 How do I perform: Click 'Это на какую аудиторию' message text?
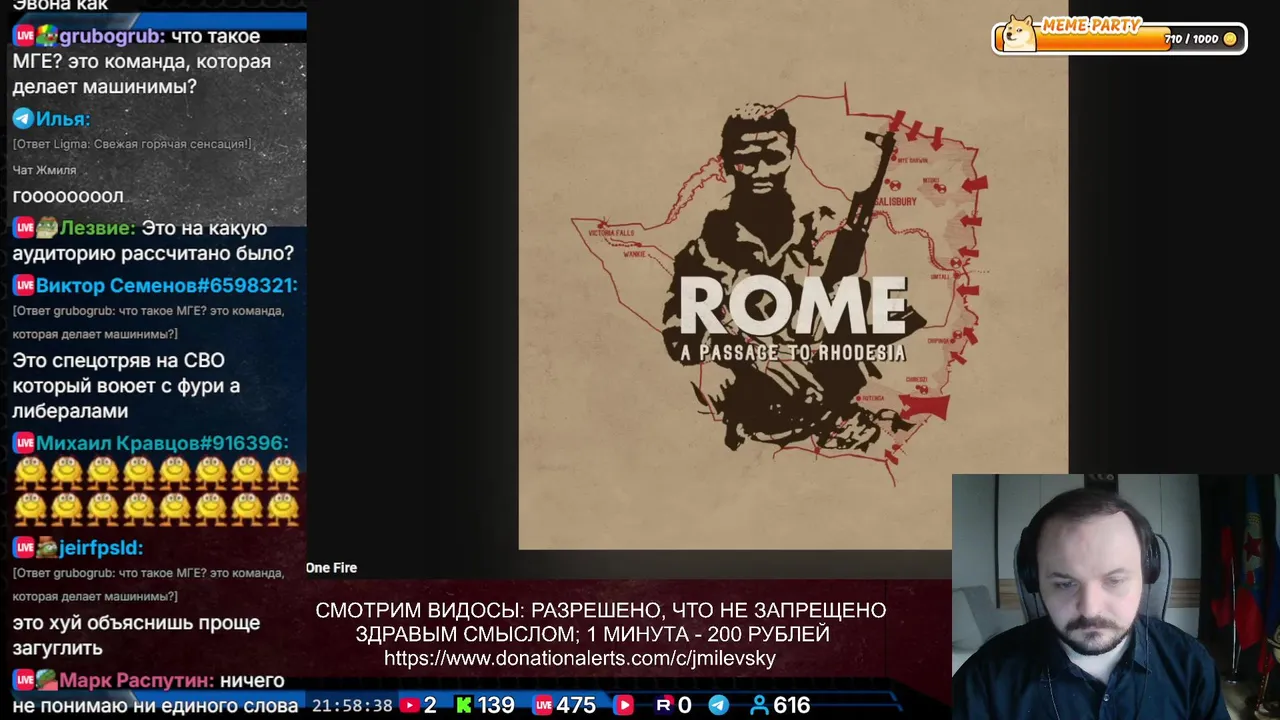[153, 241]
